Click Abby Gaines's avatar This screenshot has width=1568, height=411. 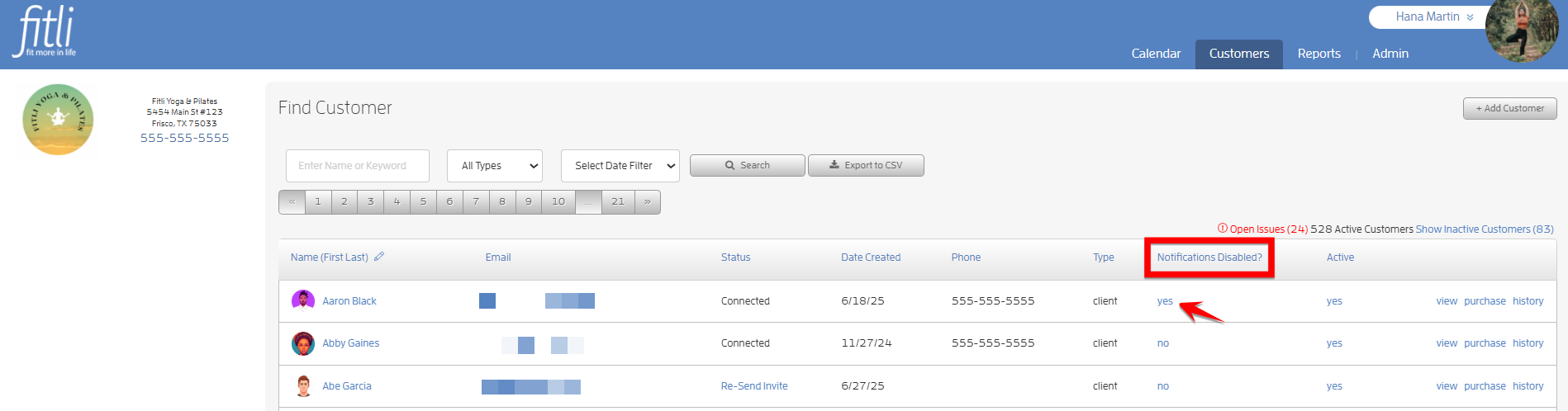click(303, 343)
